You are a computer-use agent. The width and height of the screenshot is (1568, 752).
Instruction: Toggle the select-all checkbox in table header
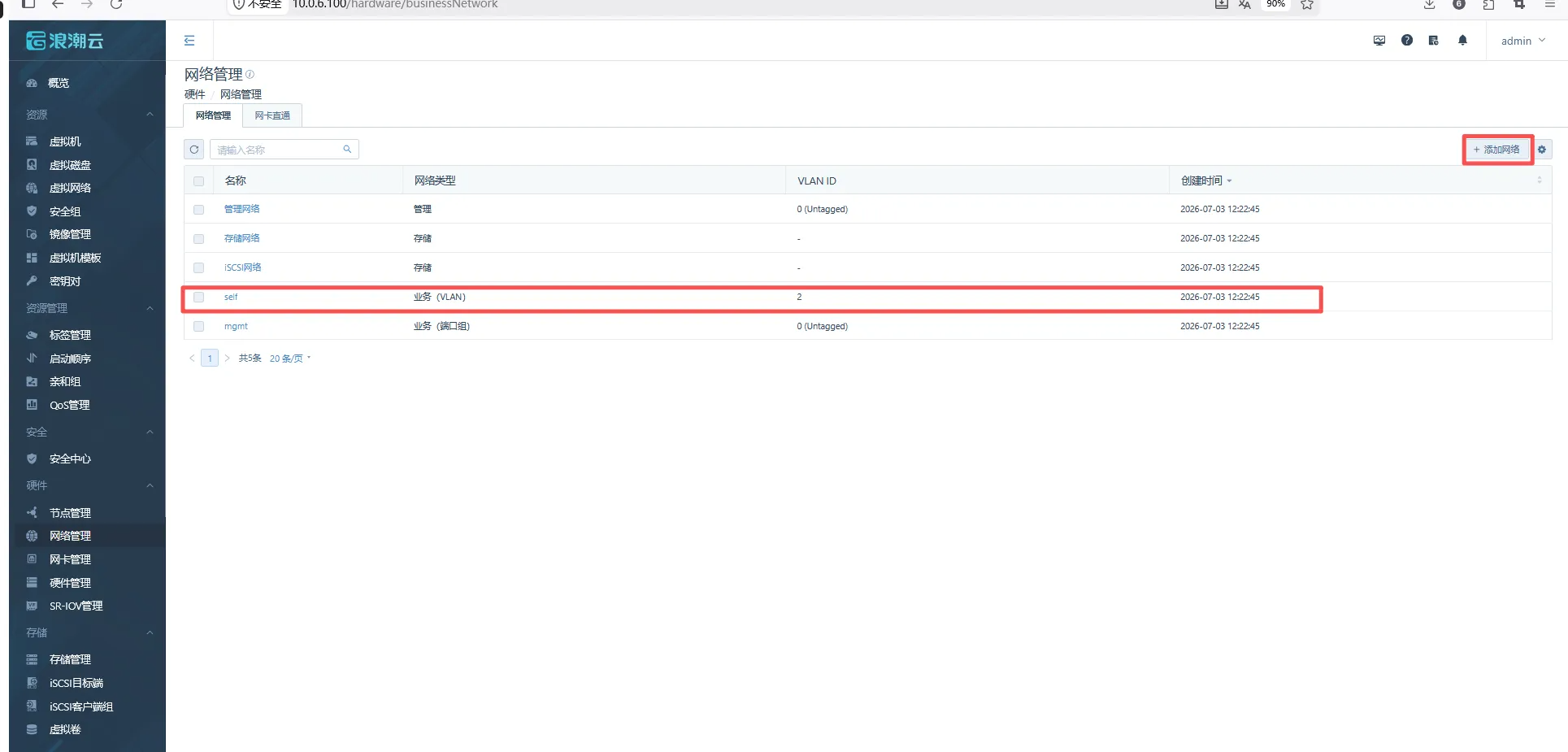click(x=199, y=181)
